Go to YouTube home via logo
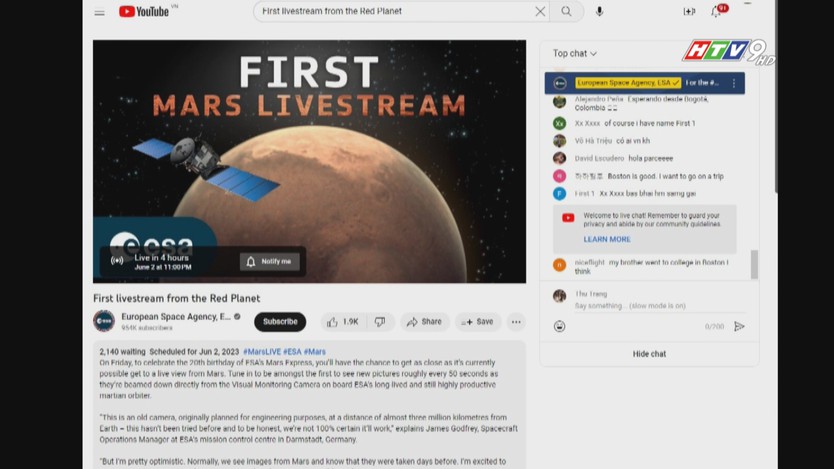834x469 pixels. 144,11
